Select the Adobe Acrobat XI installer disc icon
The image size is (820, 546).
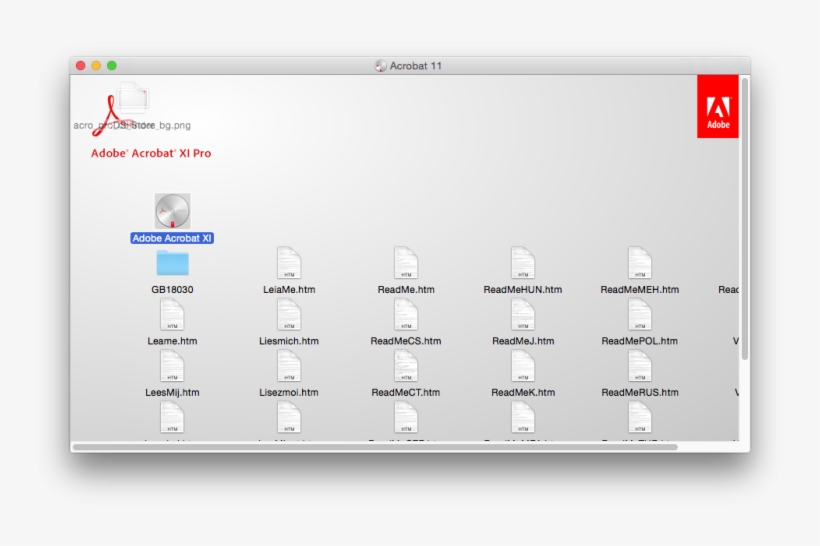pyautogui.click(x=172, y=211)
